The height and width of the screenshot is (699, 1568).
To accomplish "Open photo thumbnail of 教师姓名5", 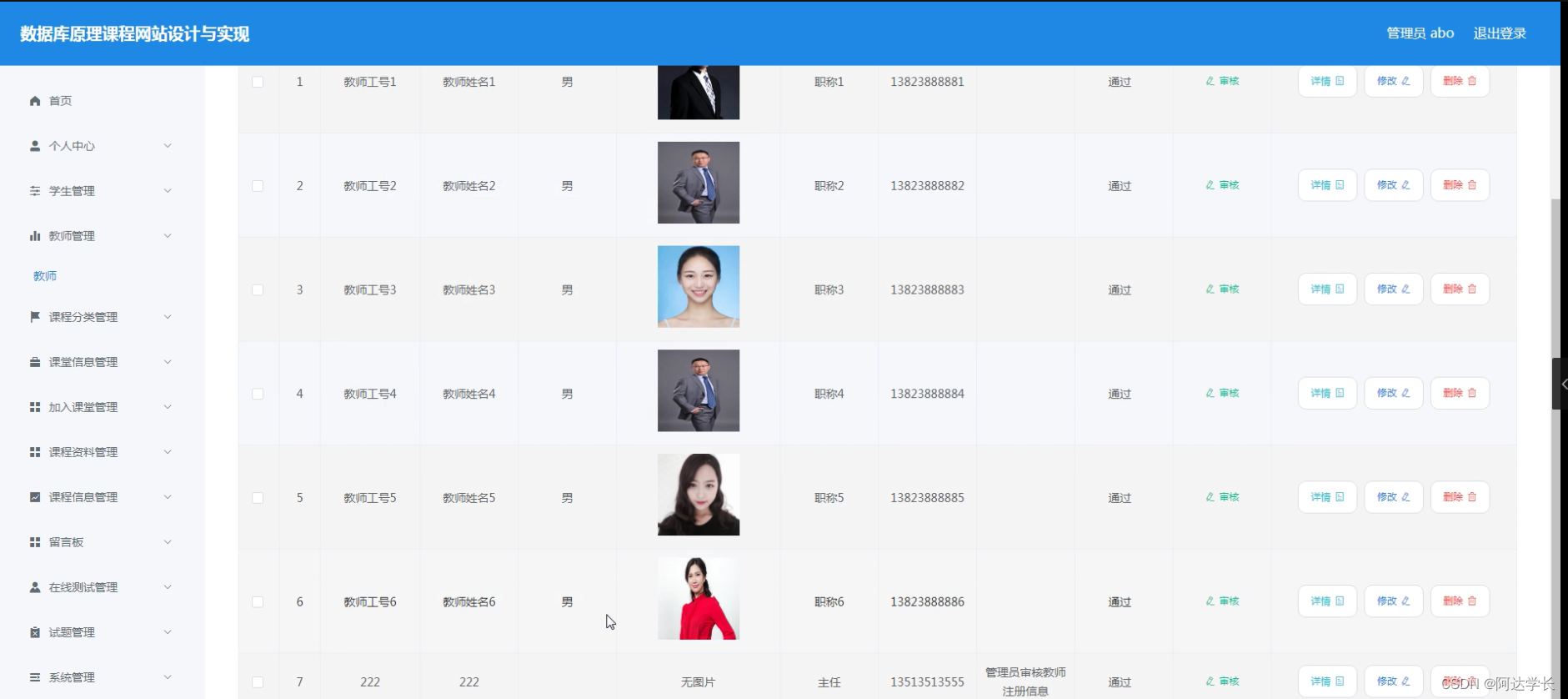I will coord(699,495).
